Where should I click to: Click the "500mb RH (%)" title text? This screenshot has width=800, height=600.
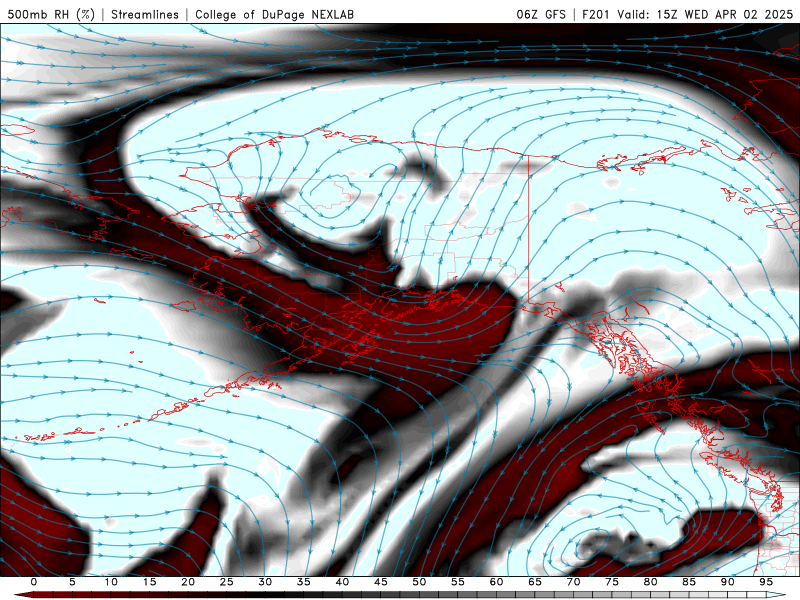(51, 14)
